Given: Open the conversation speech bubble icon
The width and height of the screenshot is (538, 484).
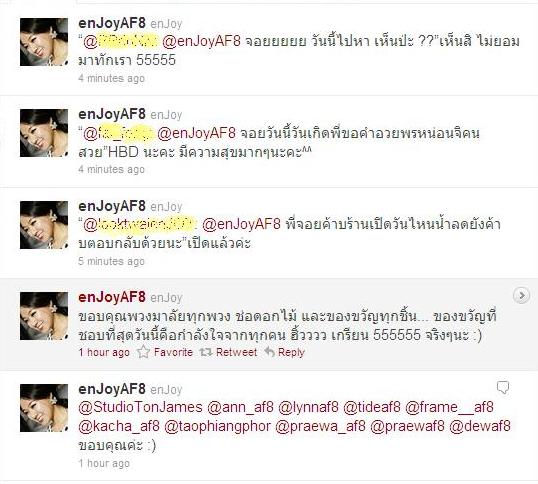Looking at the screenshot, I should pos(503,388).
